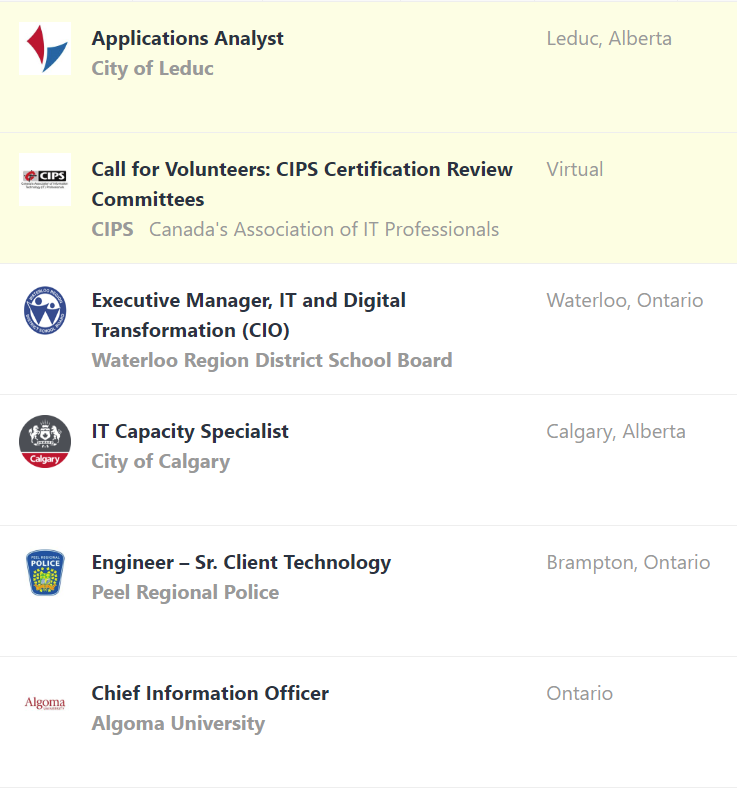Open the Applications Analyst job posting
Image resolution: width=737 pixels, height=795 pixels.
188,39
